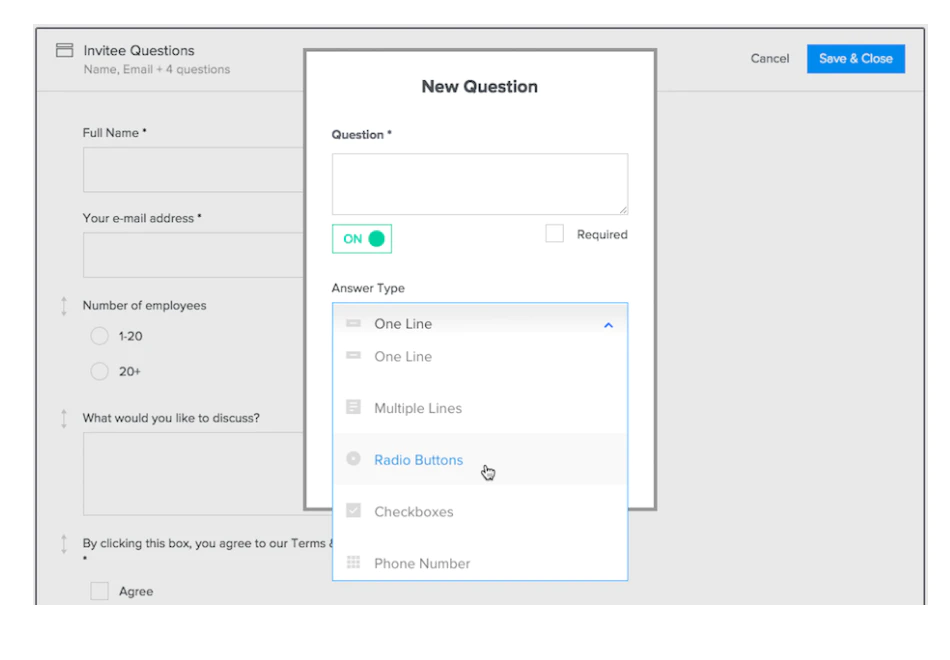Click the Radio Buttons option icon
This screenshot has height=660, width=950.
pos(353,459)
